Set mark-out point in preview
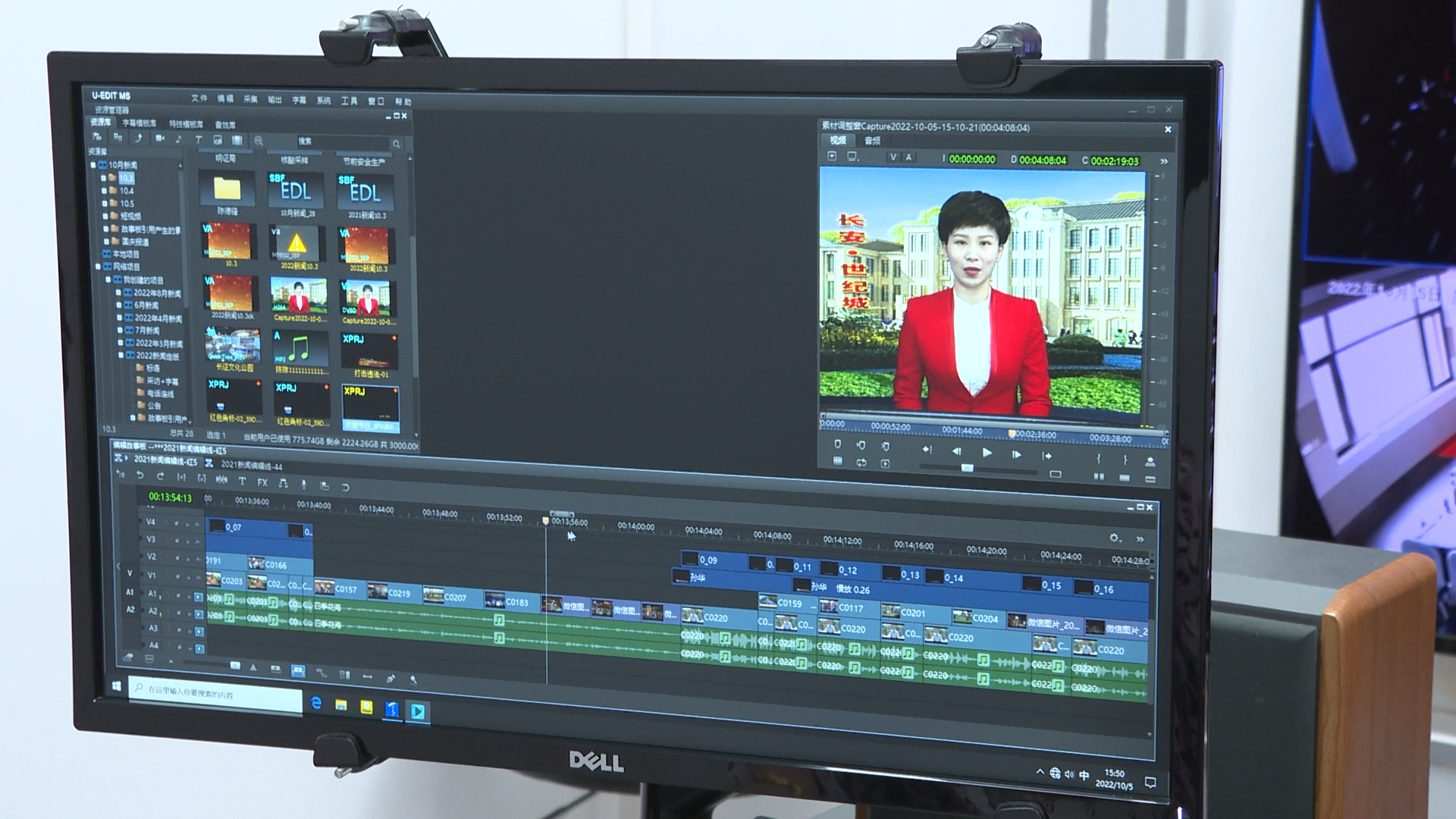 click(x=1125, y=460)
